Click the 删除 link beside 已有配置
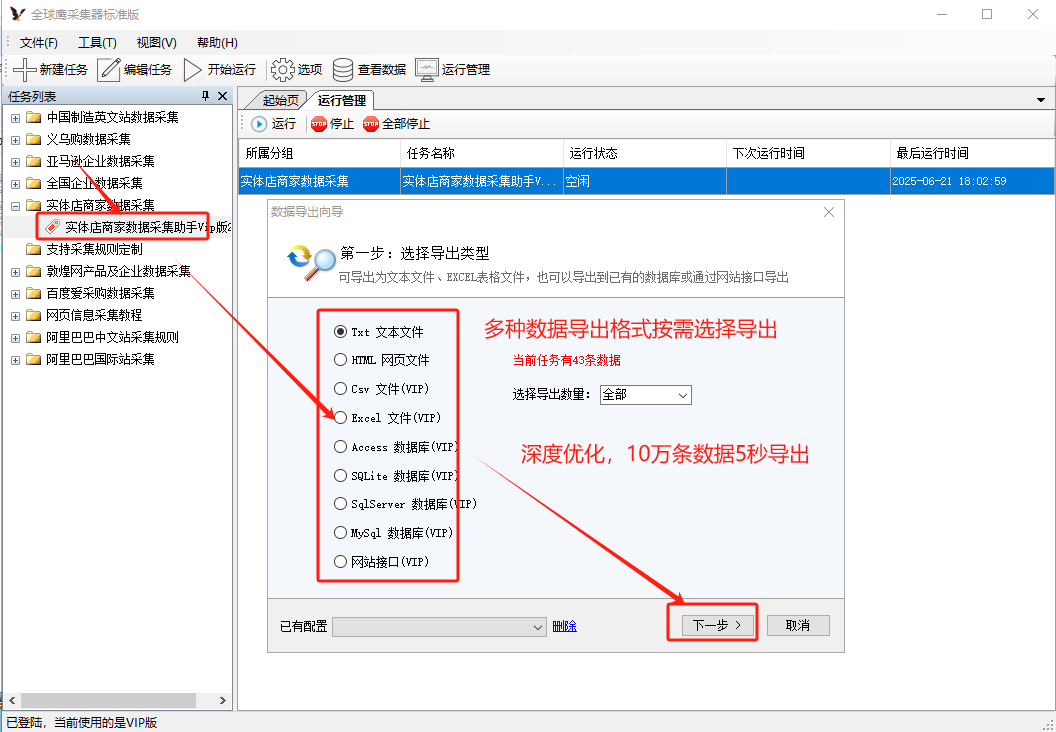Image resolution: width=1056 pixels, height=732 pixels. tap(564, 626)
